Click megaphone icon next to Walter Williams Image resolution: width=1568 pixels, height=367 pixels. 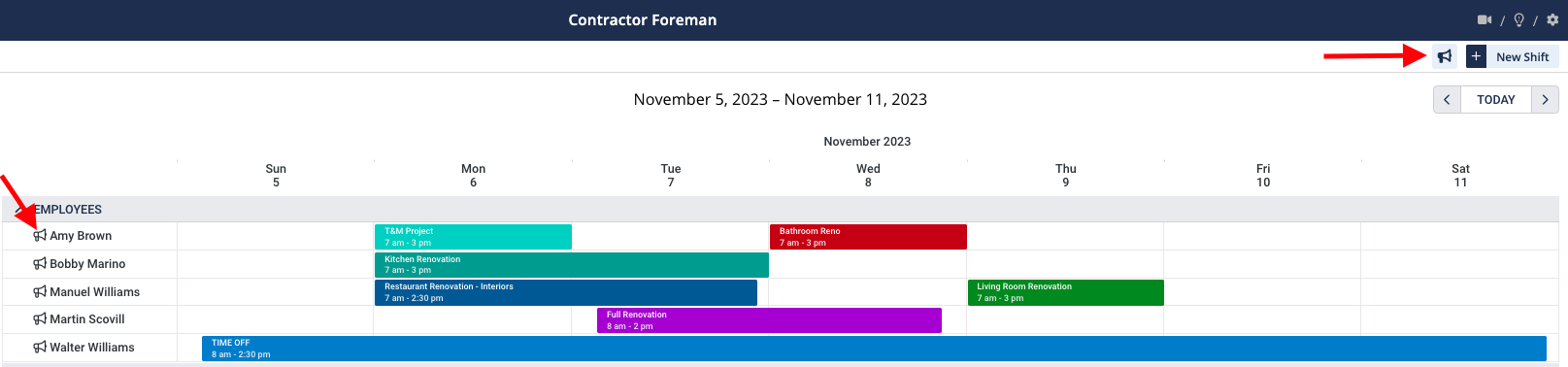[40, 347]
